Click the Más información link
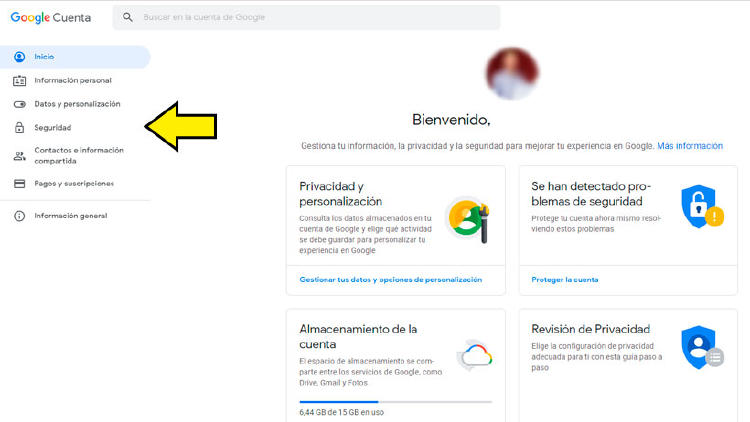 689,146
